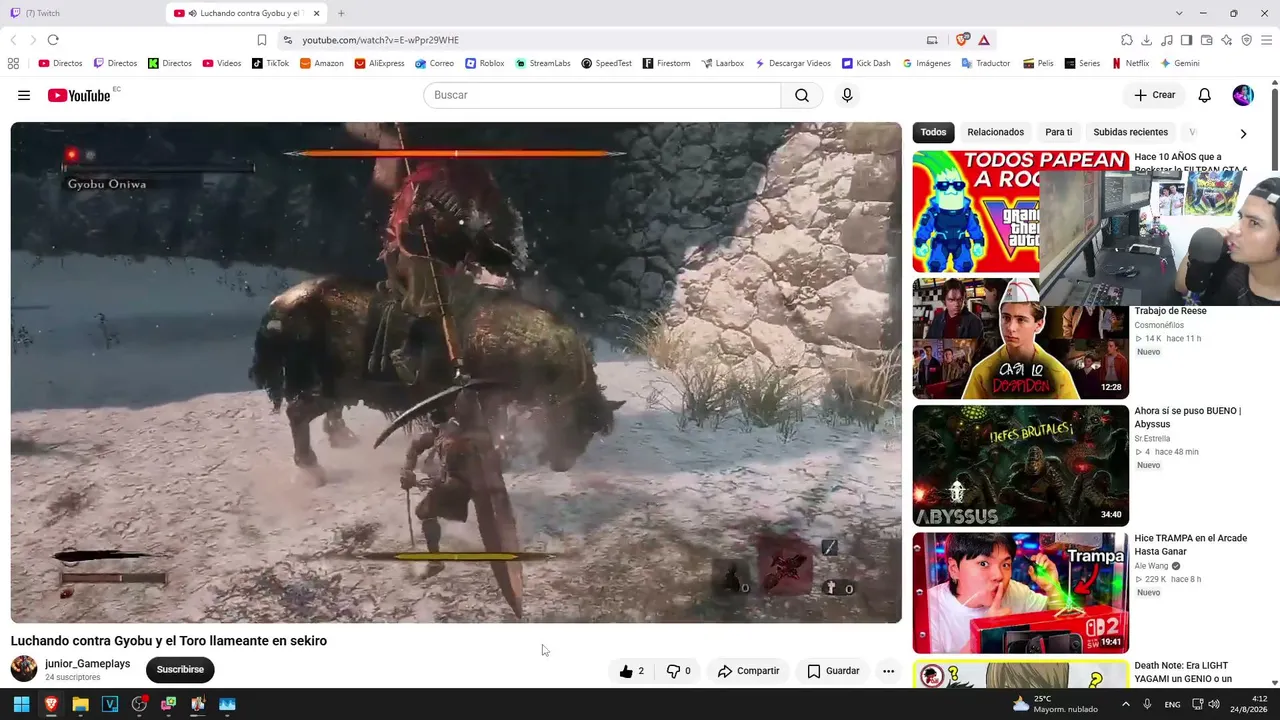Open Brave Wallet icon
The image size is (1280, 720).
[x=1206, y=40]
